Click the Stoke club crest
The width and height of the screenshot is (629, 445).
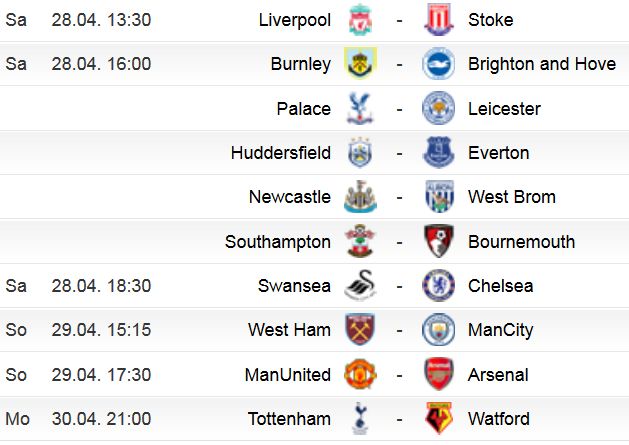coord(439,20)
